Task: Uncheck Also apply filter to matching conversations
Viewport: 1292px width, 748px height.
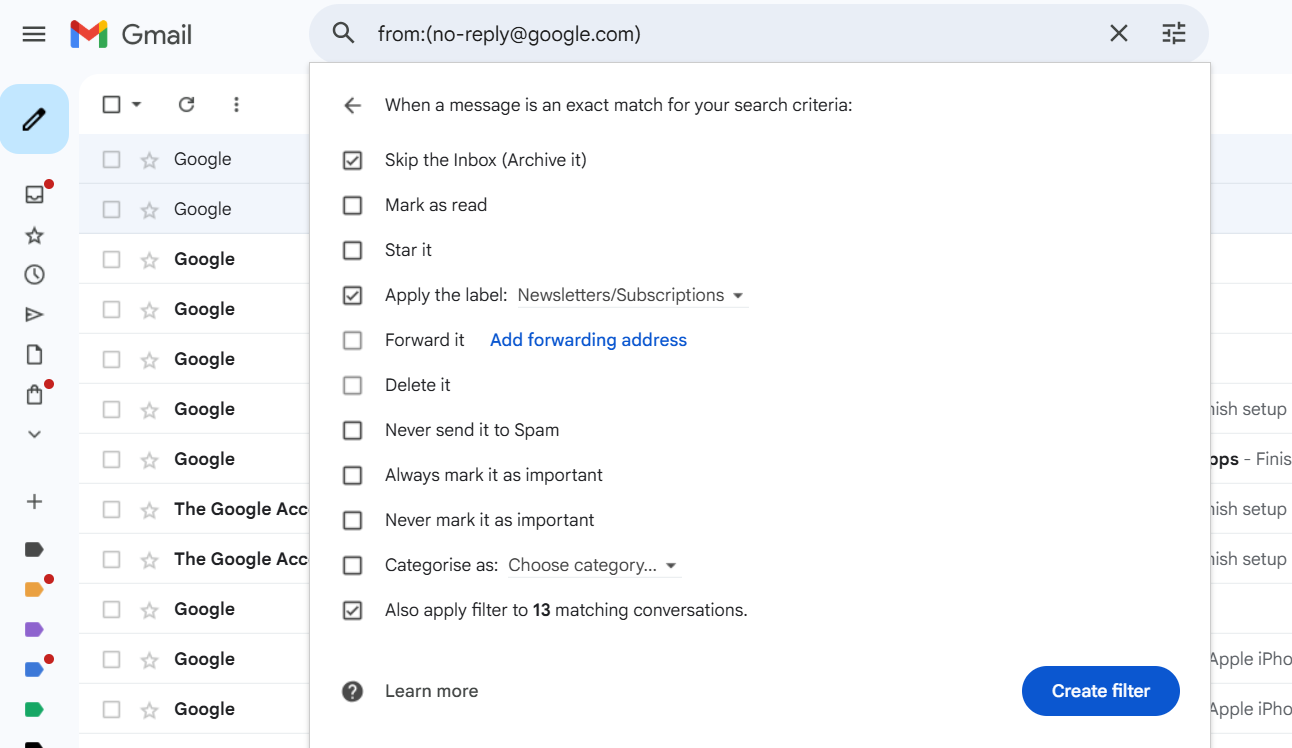Action: point(352,610)
